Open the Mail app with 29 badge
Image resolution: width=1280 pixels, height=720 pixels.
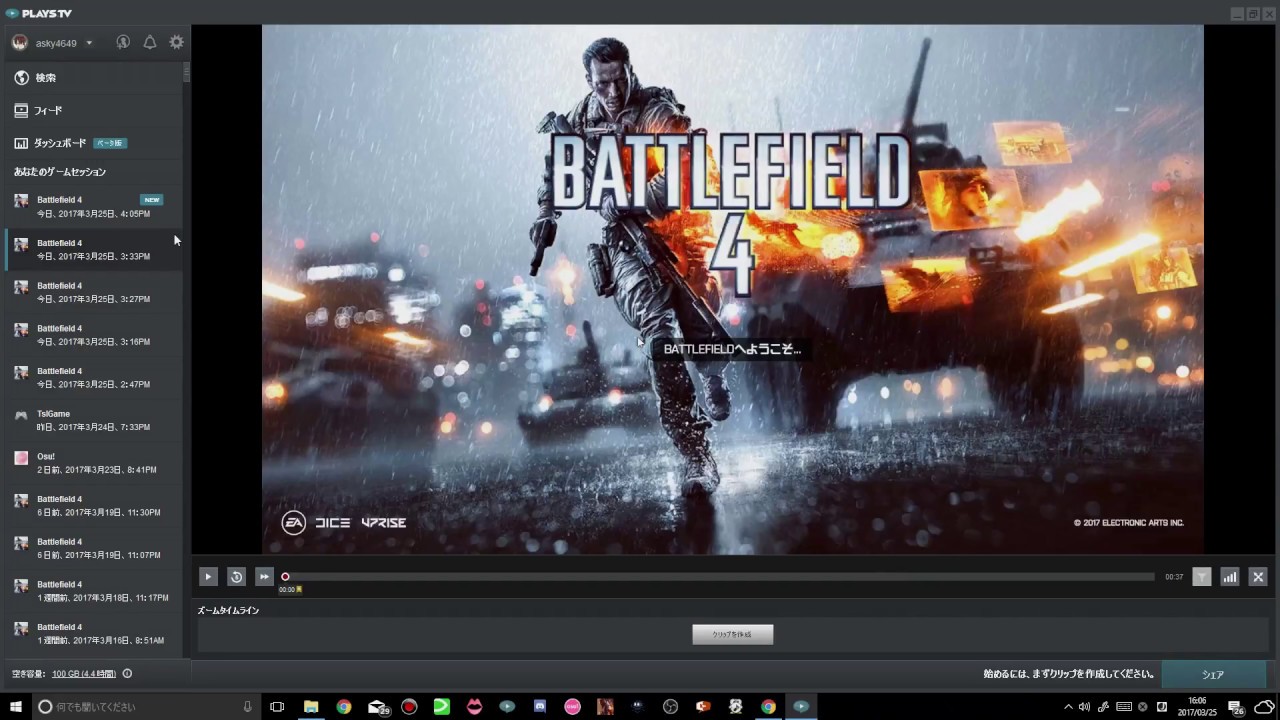tap(377, 707)
